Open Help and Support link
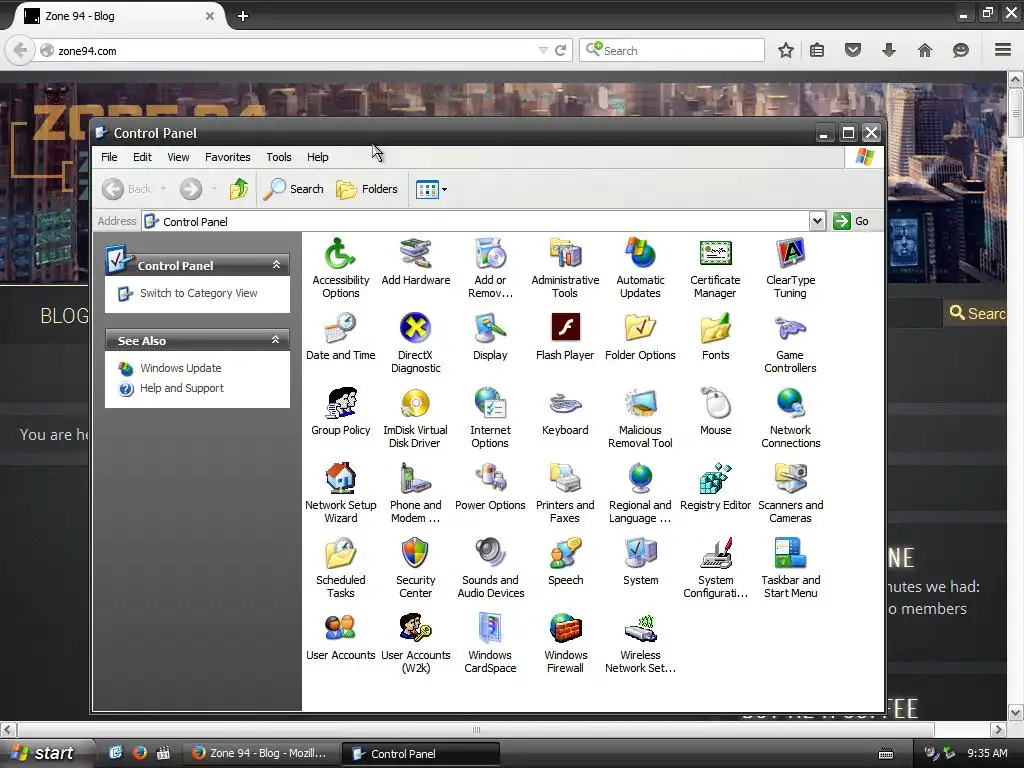The width and height of the screenshot is (1024, 768). (182, 388)
